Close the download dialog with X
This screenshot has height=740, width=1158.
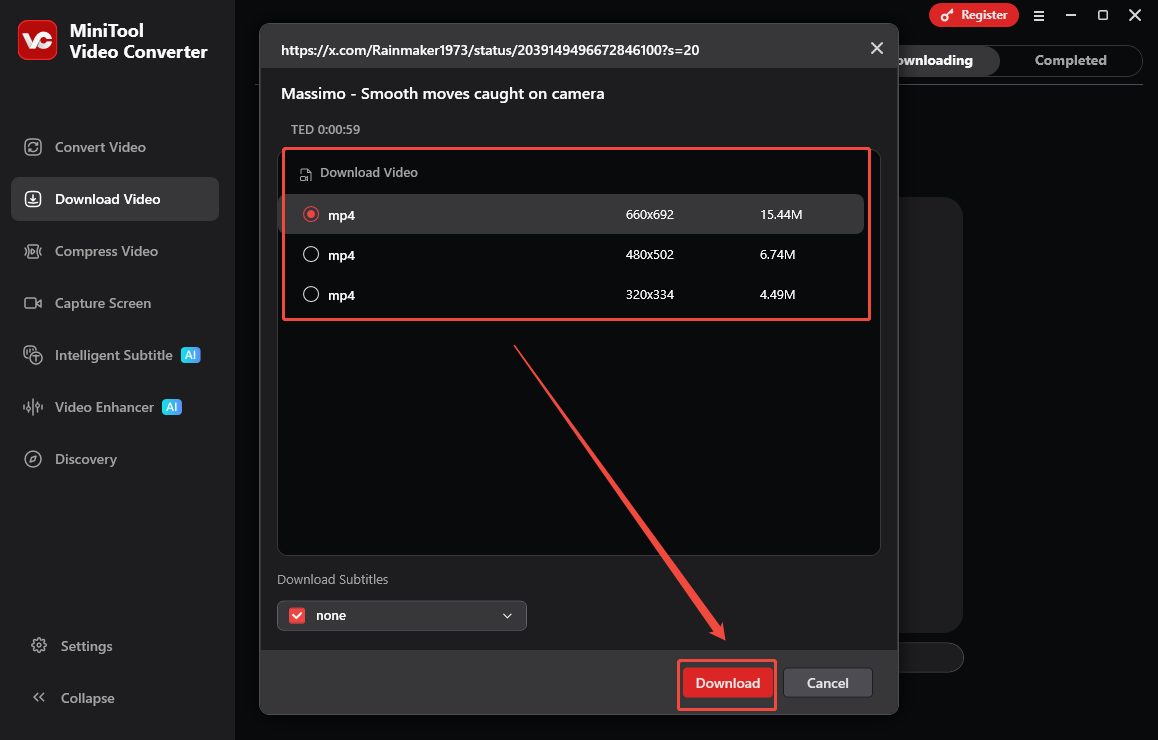tap(877, 48)
